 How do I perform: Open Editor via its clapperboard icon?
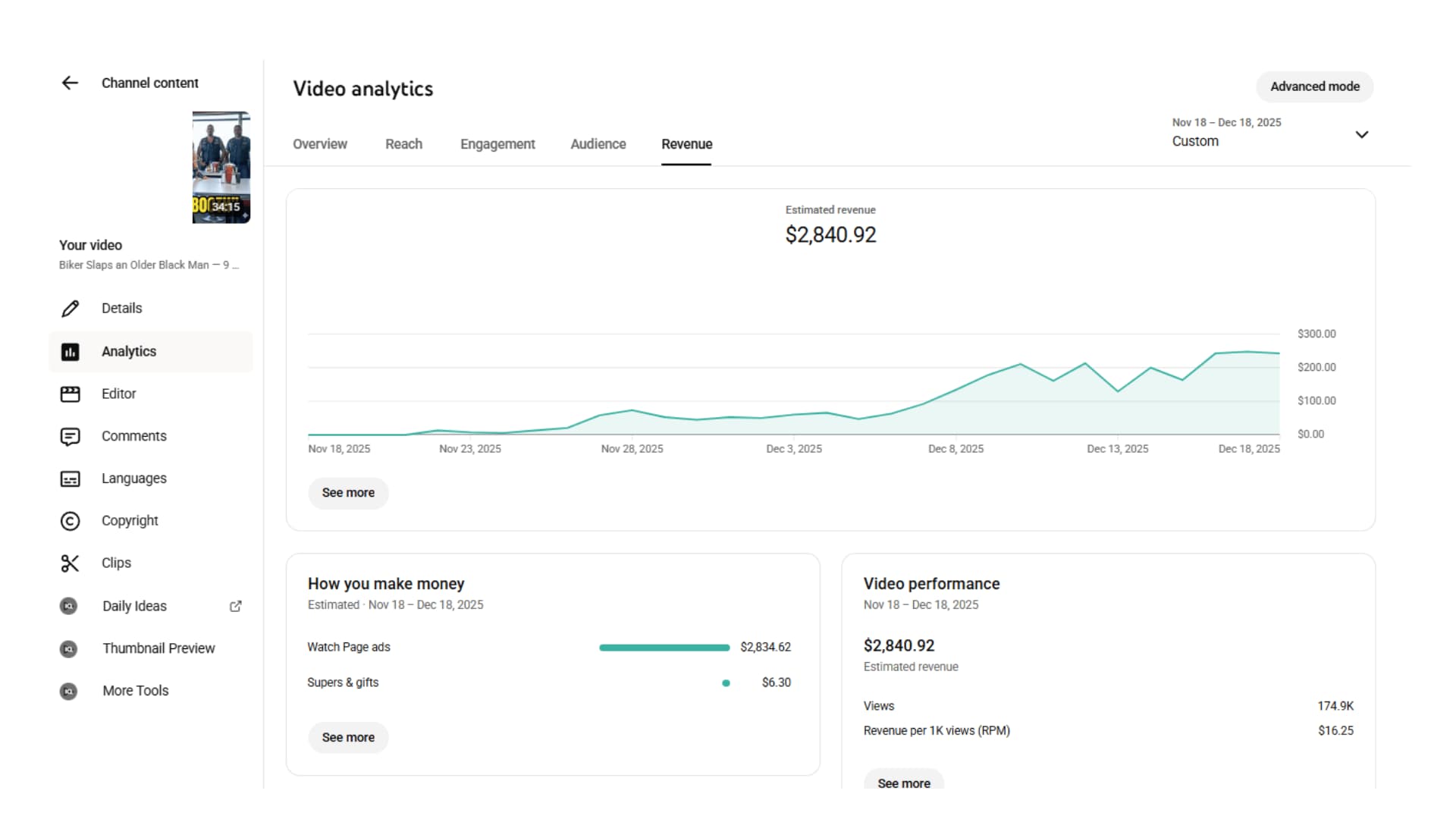pyautogui.click(x=70, y=394)
